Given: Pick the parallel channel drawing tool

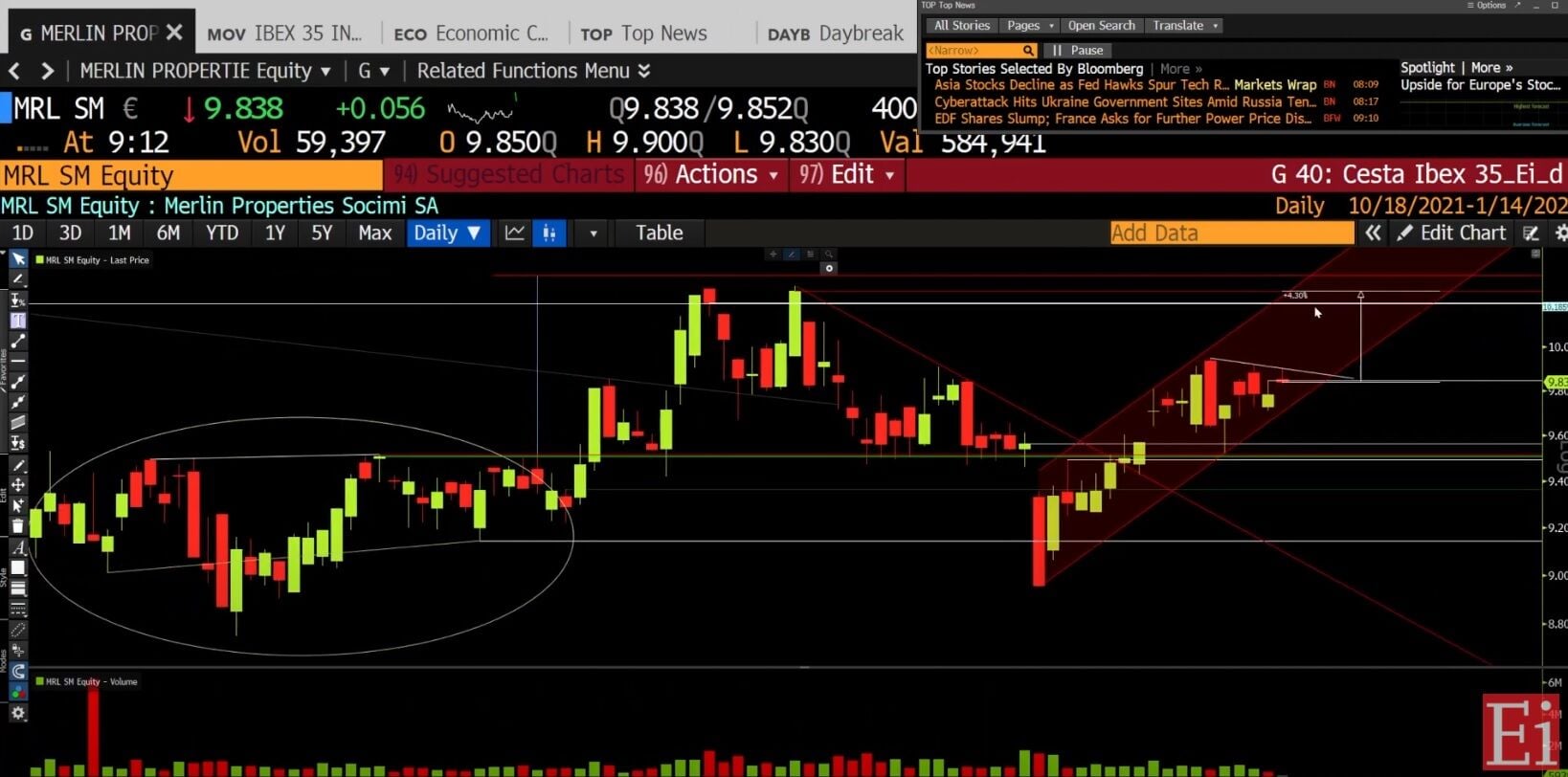Looking at the screenshot, I should click(18, 422).
